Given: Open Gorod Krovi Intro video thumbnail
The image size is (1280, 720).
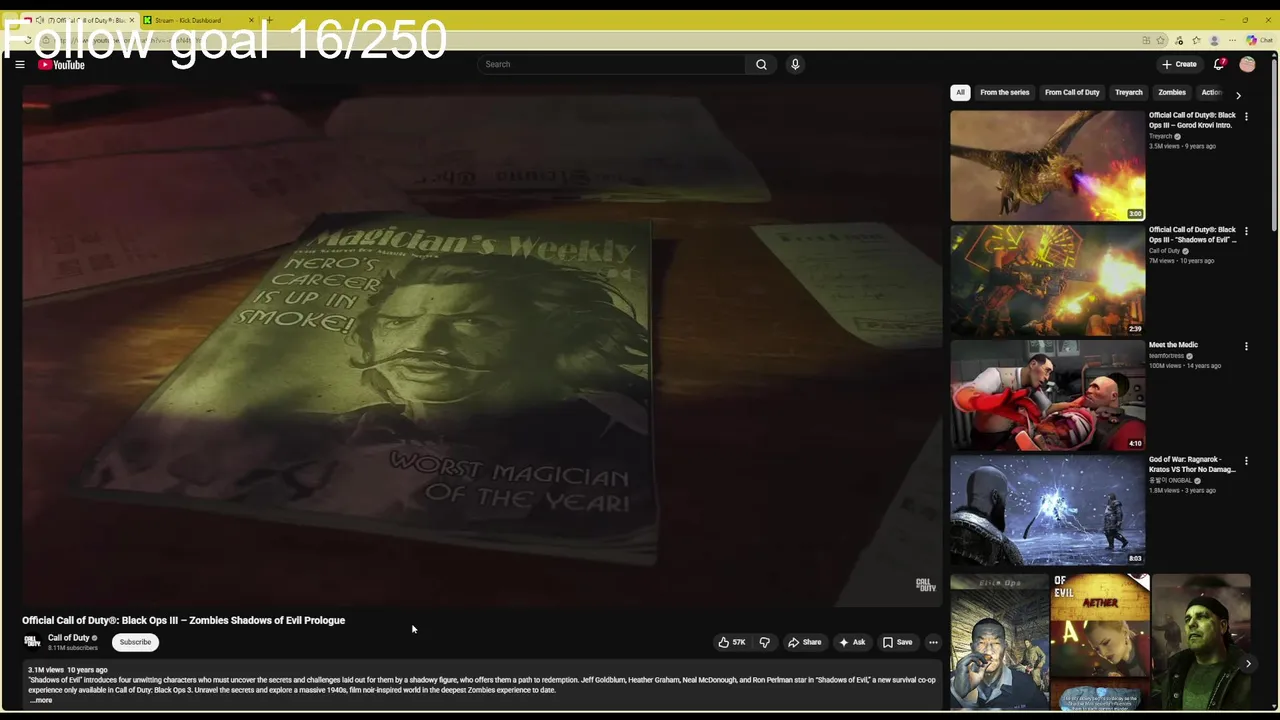Looking at the screenshot, I should click(x=1047, y=165).
